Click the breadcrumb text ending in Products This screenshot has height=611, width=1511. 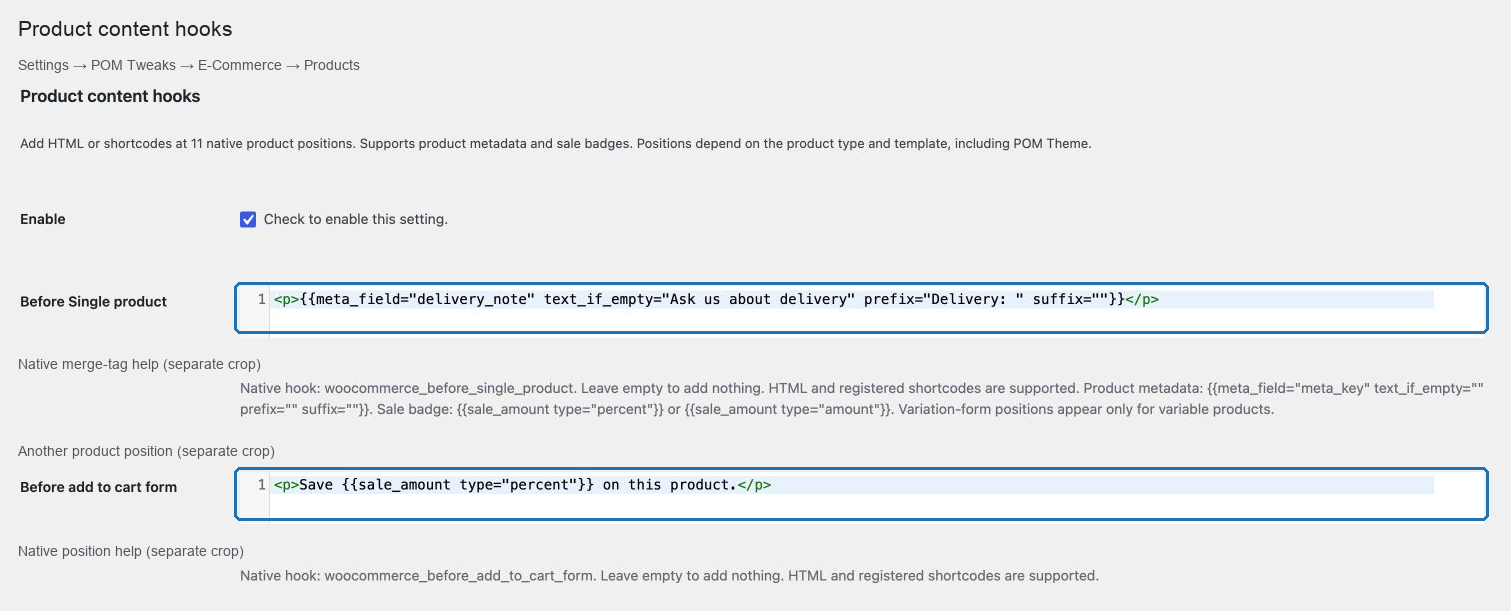point(189,65)
